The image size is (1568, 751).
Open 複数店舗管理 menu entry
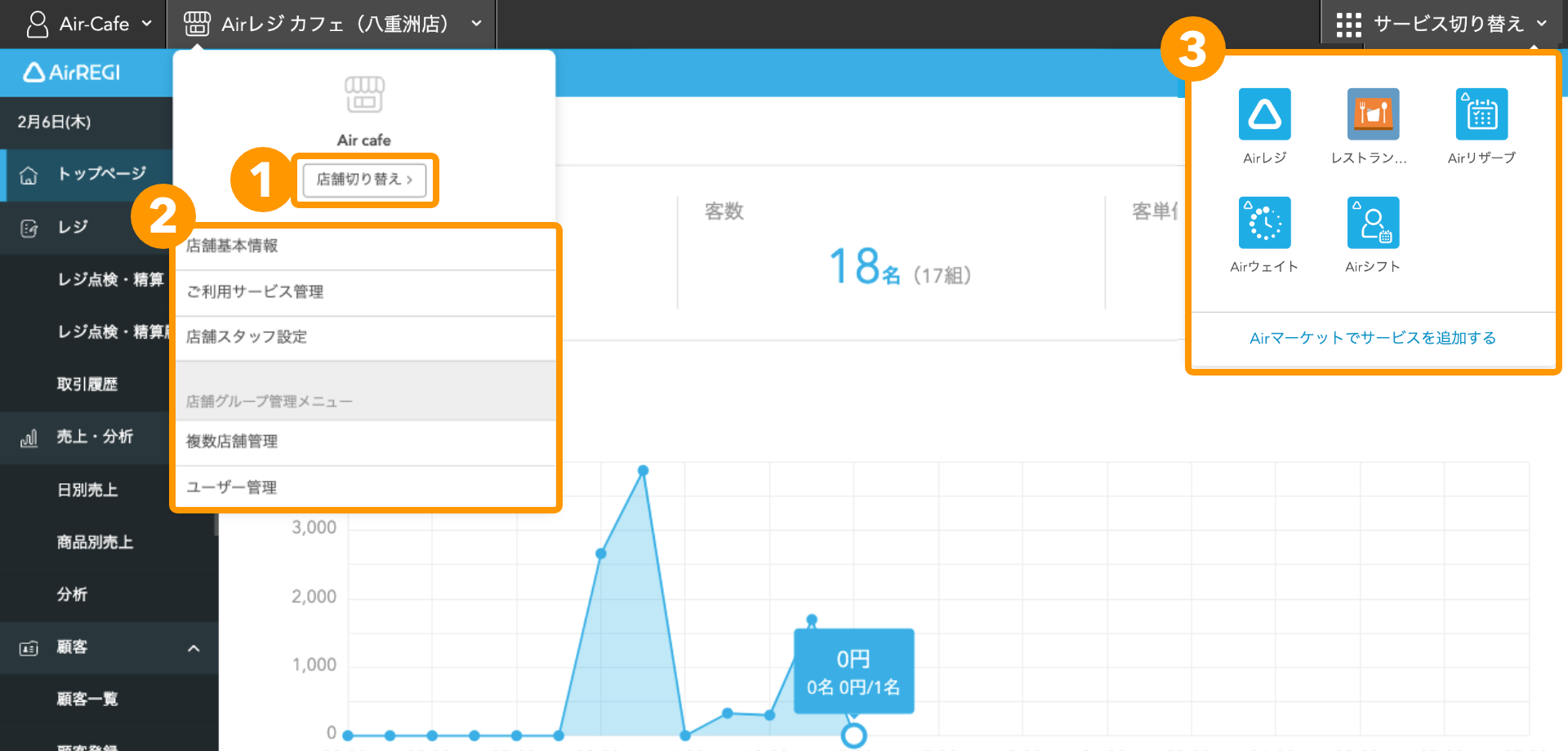tap(366, 442)
